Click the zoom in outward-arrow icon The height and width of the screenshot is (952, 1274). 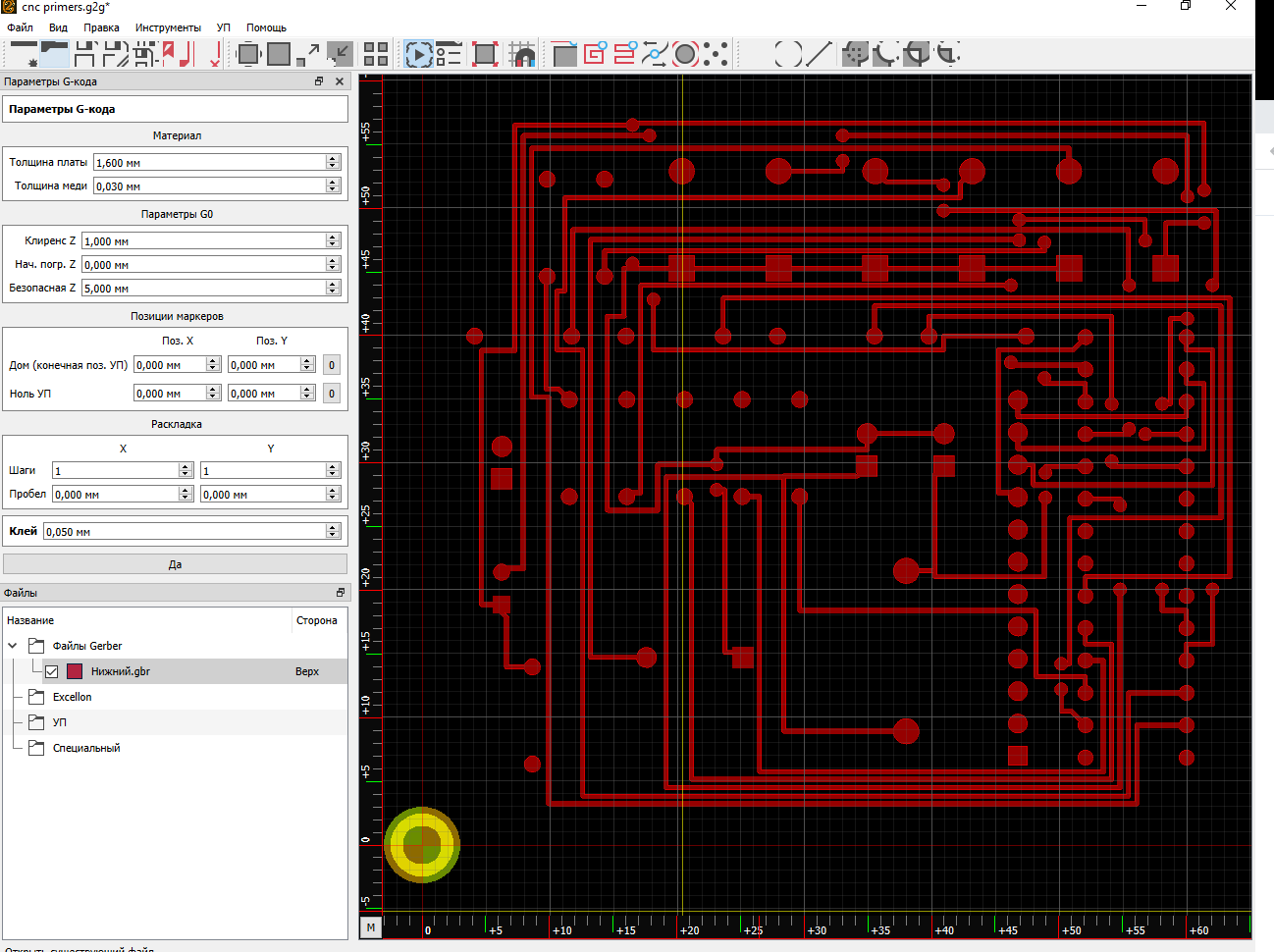(309, 54)
